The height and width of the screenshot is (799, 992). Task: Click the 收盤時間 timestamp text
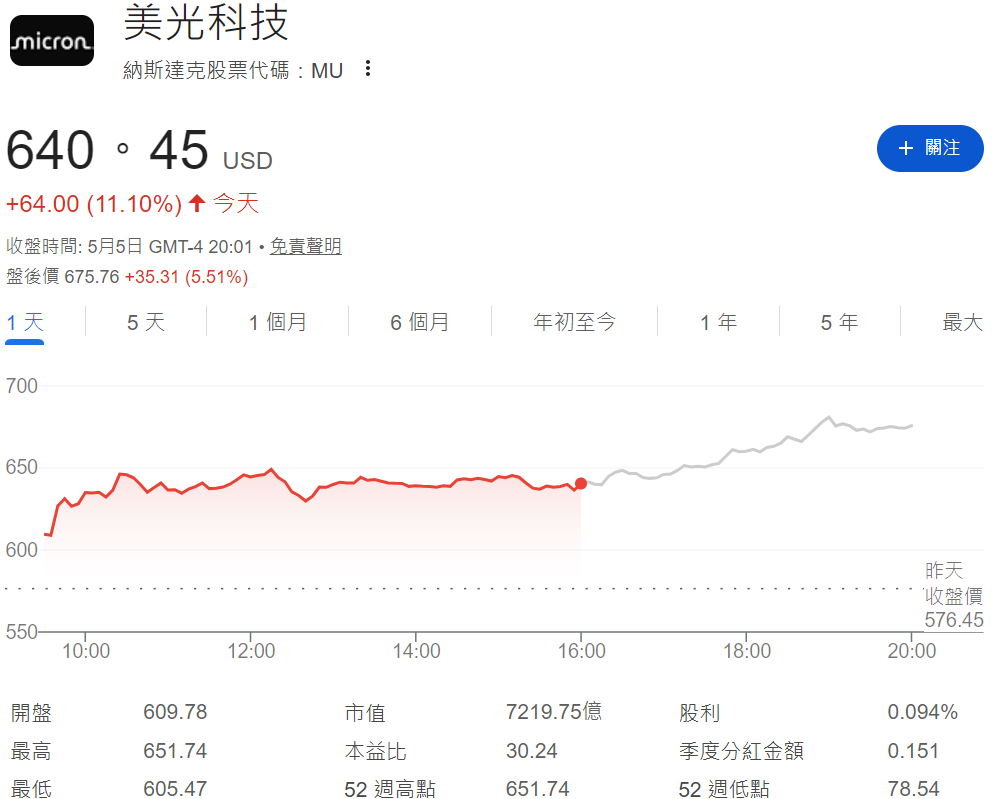[x=130, y=246]
